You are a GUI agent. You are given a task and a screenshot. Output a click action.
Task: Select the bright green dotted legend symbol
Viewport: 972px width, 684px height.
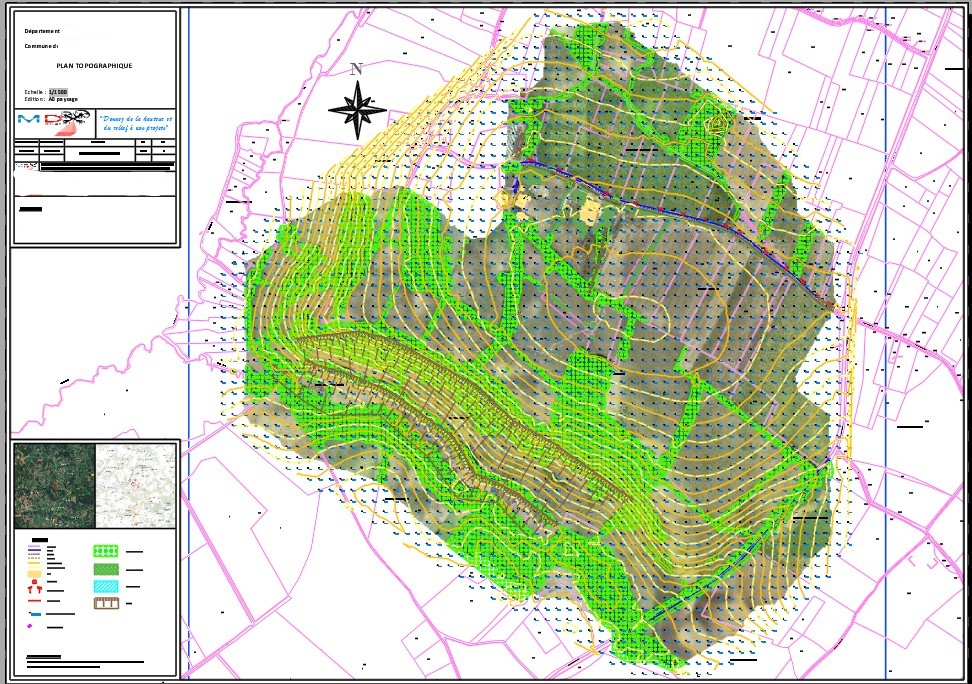tap(107, 551)
